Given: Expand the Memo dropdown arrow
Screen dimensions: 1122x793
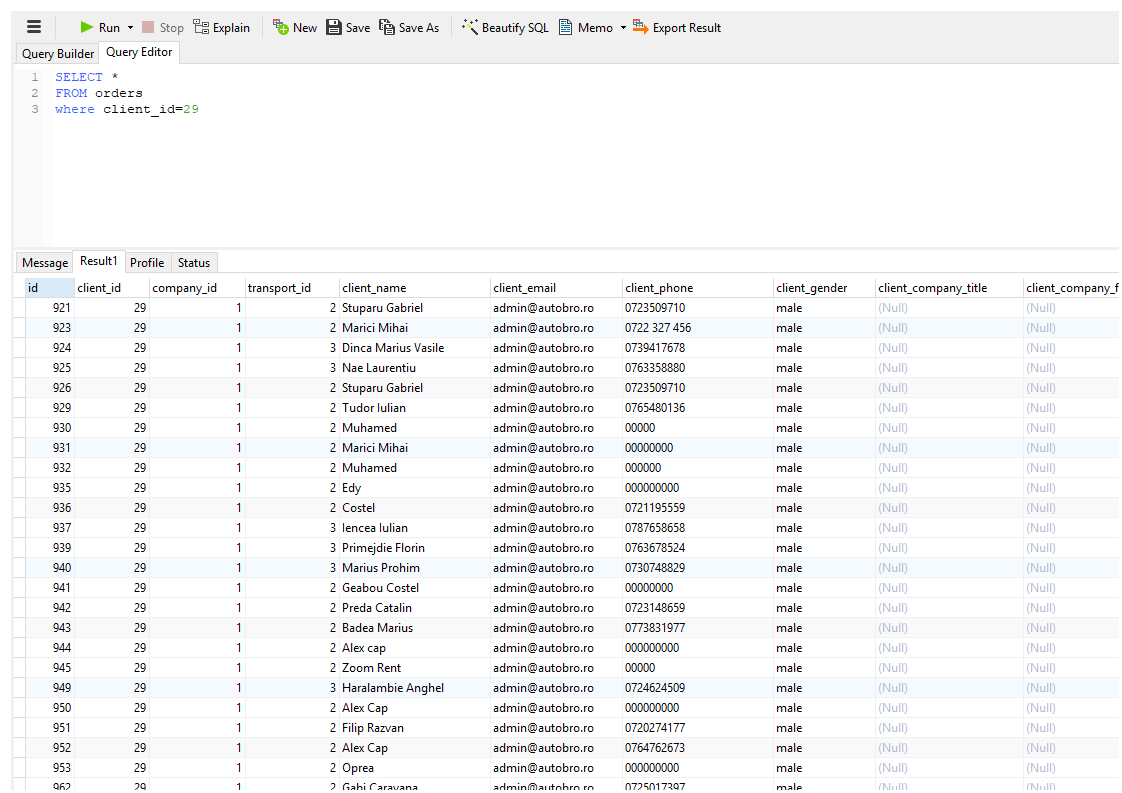Looking at the screenshot, I should coord(623,27).
